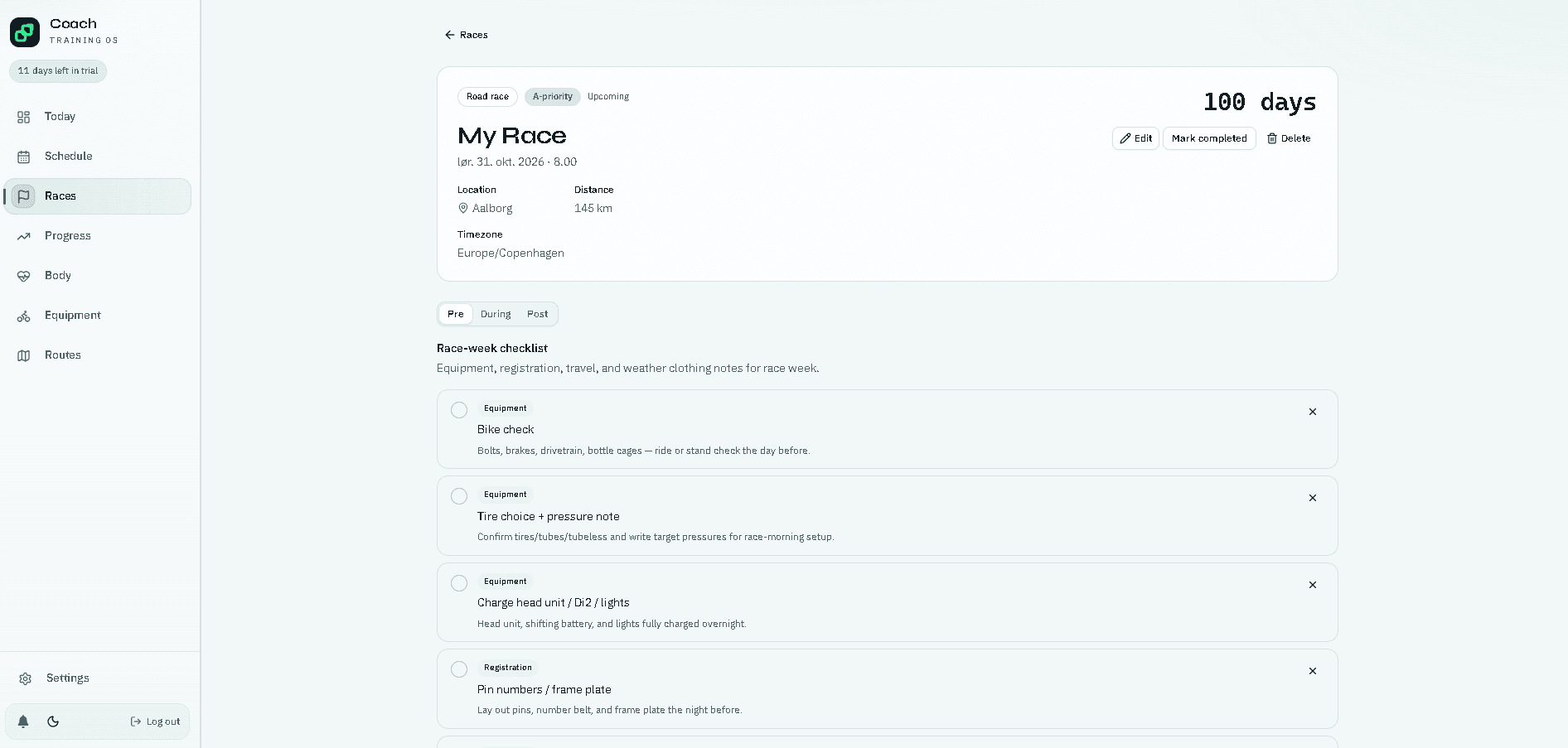This screenshot has width=1568, height=748.
Task: Check off Tire choice + pressure note
Action: 459,496
